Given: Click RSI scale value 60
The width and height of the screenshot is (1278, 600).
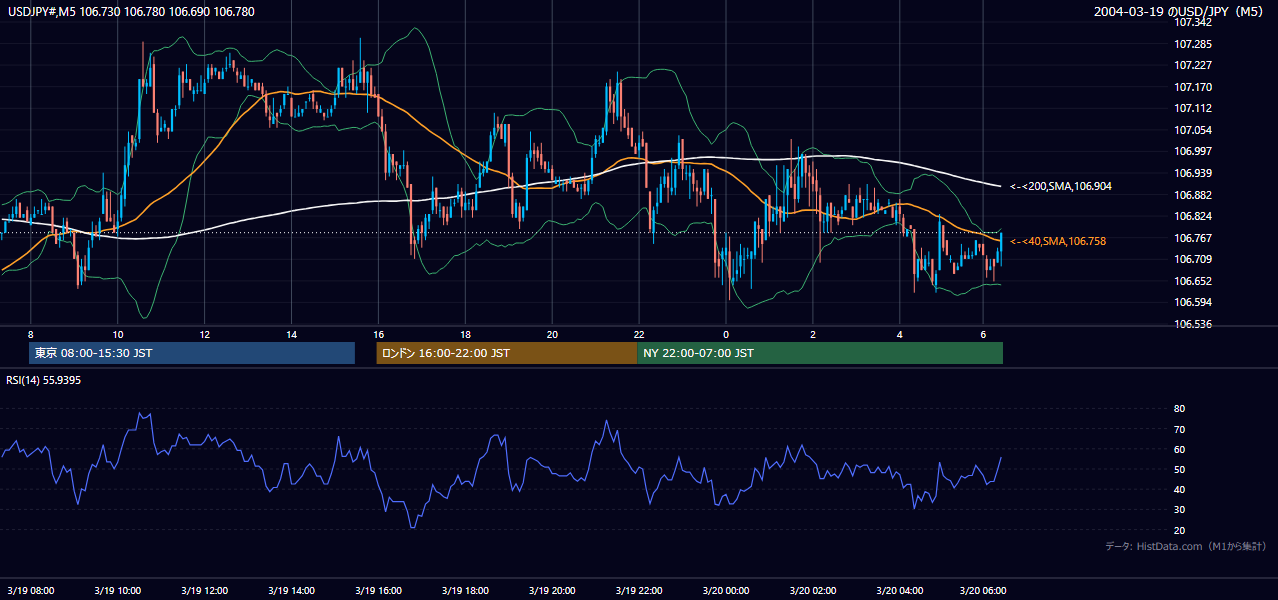Looking at the screenshot, I should (1180, 449).
